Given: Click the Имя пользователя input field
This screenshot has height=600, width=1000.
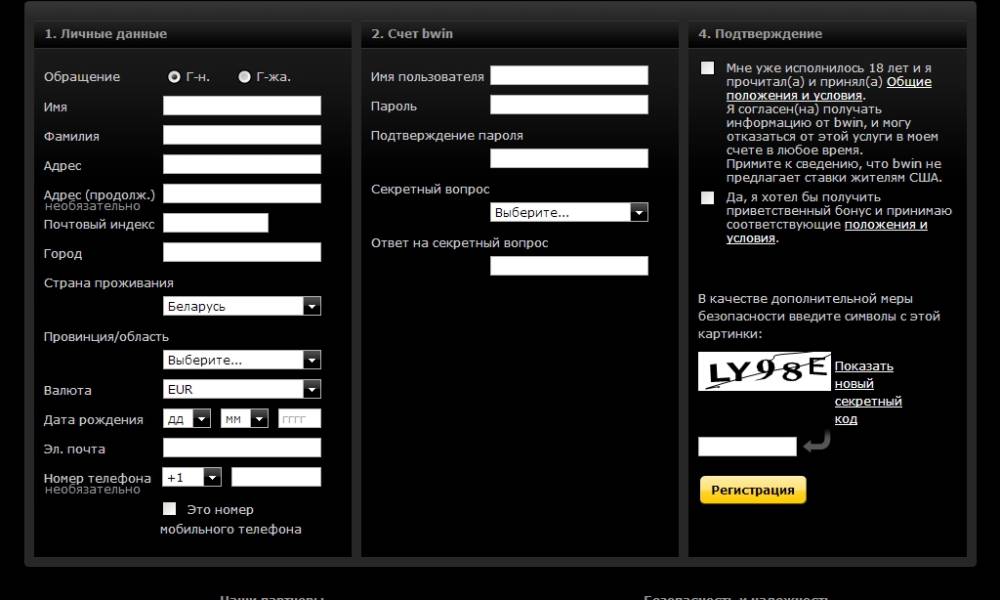Looking at the screenshot, I should click(569, 76).
